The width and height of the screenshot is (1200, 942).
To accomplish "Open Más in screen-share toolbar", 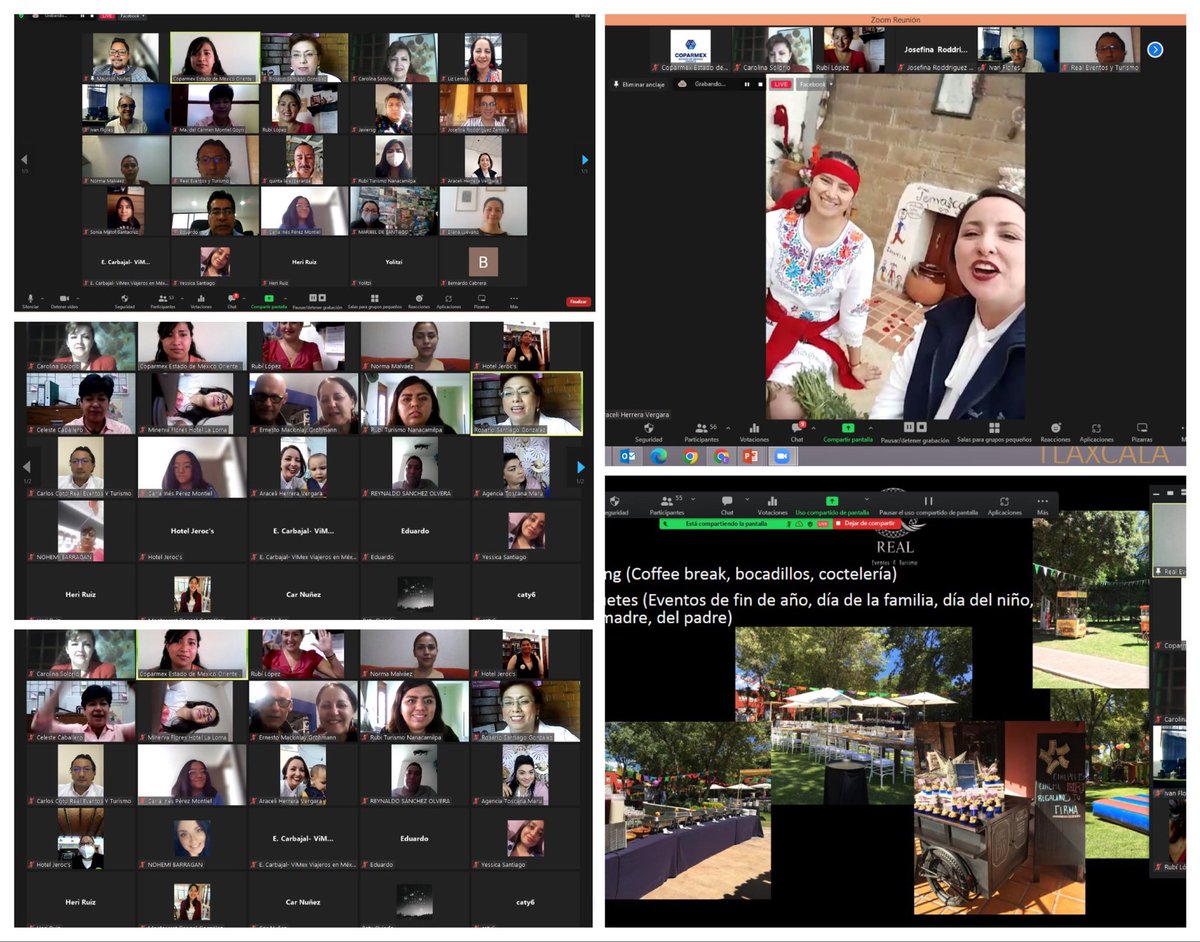I will point(1042,505).
